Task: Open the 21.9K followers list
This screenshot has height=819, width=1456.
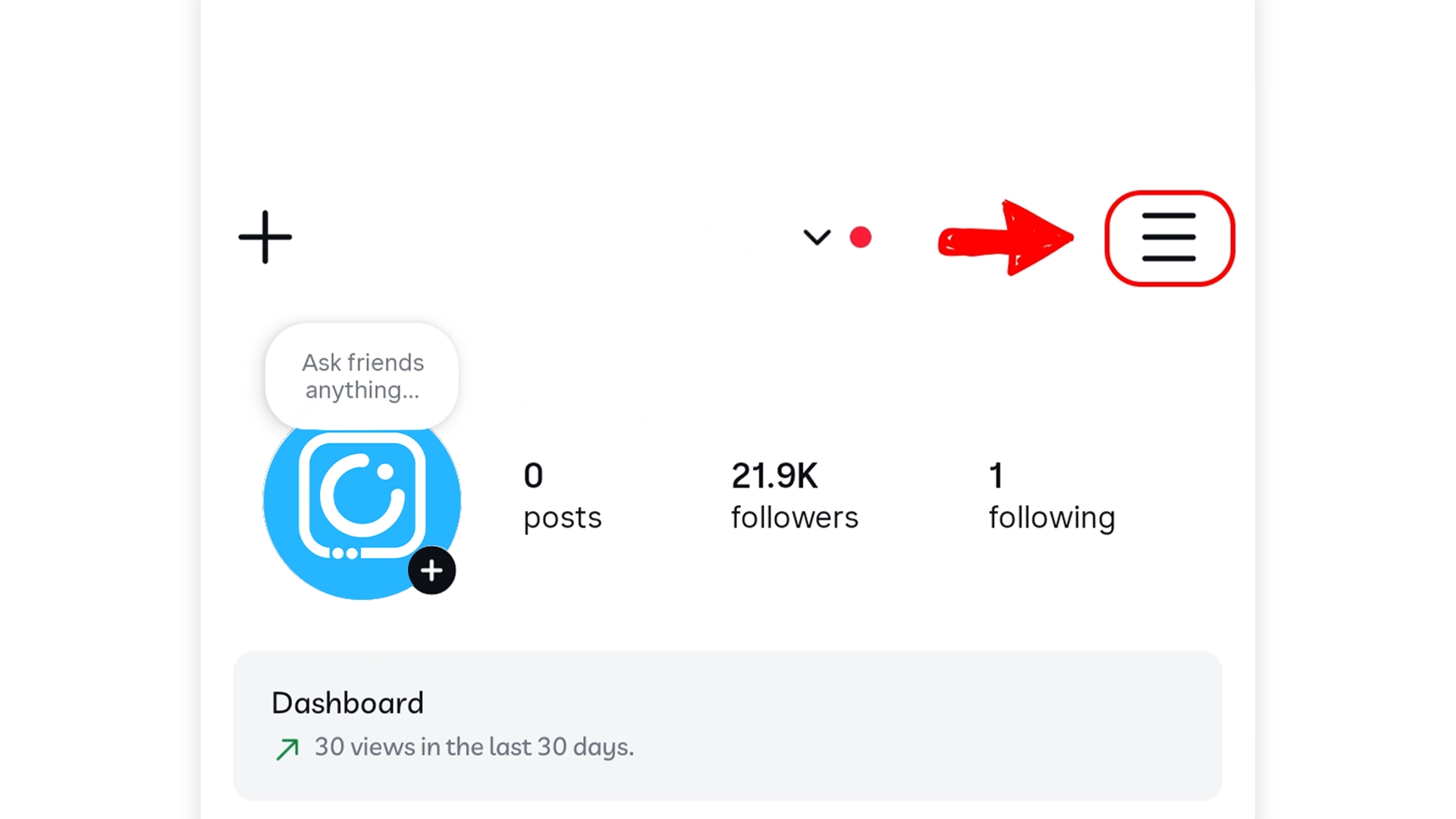Action: click(794, 496)
